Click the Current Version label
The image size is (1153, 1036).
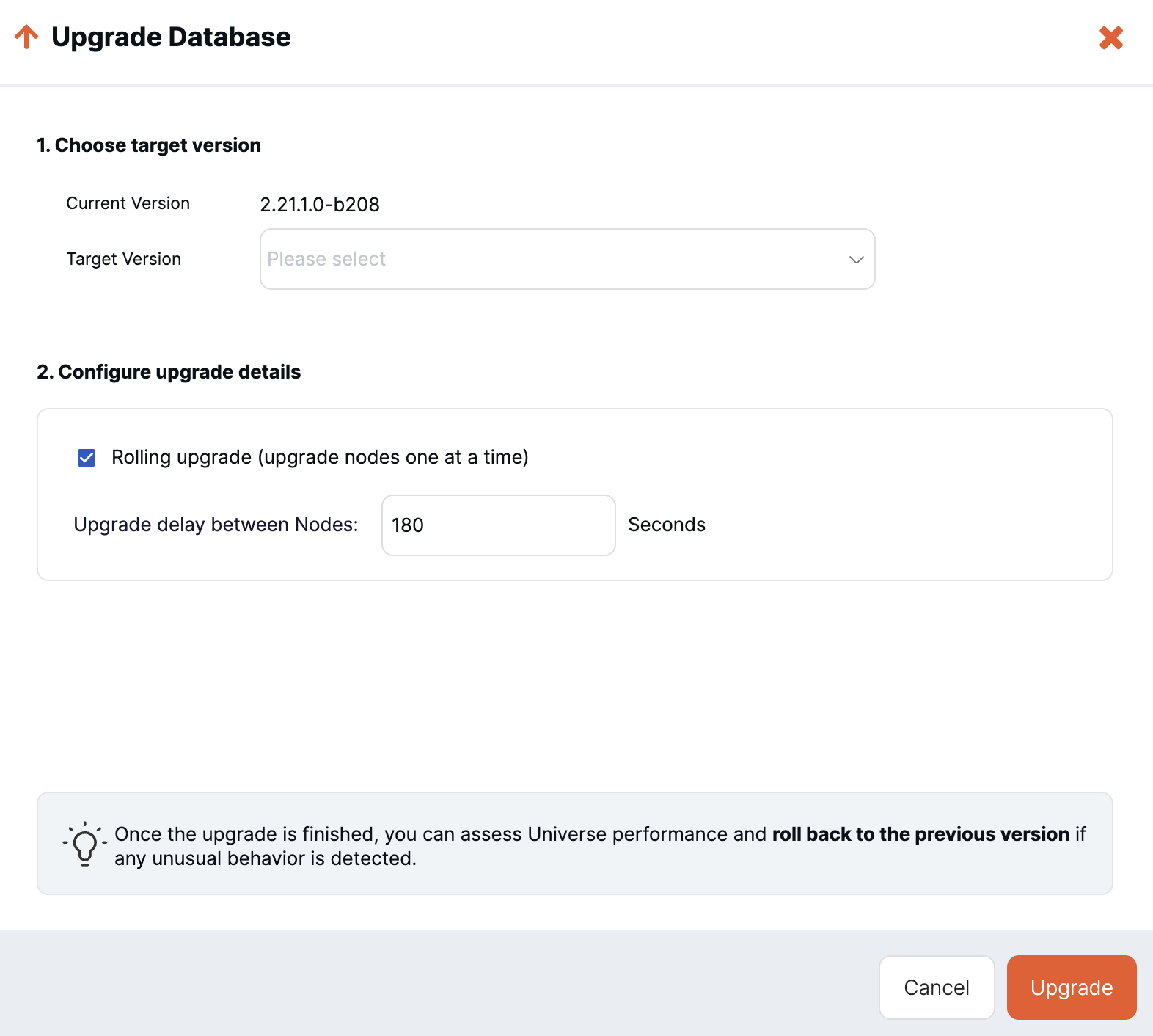pyautogui.click(x=128, y=203)
